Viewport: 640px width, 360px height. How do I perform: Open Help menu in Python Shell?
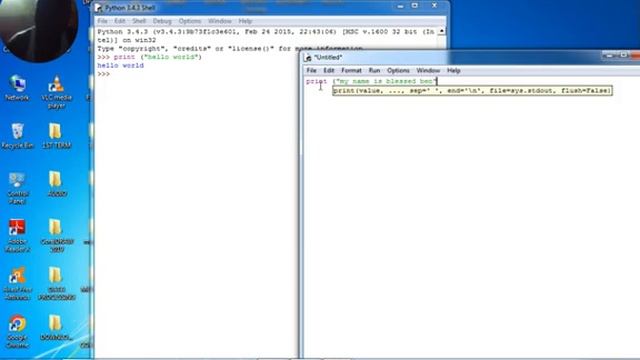tap(245, 21)
